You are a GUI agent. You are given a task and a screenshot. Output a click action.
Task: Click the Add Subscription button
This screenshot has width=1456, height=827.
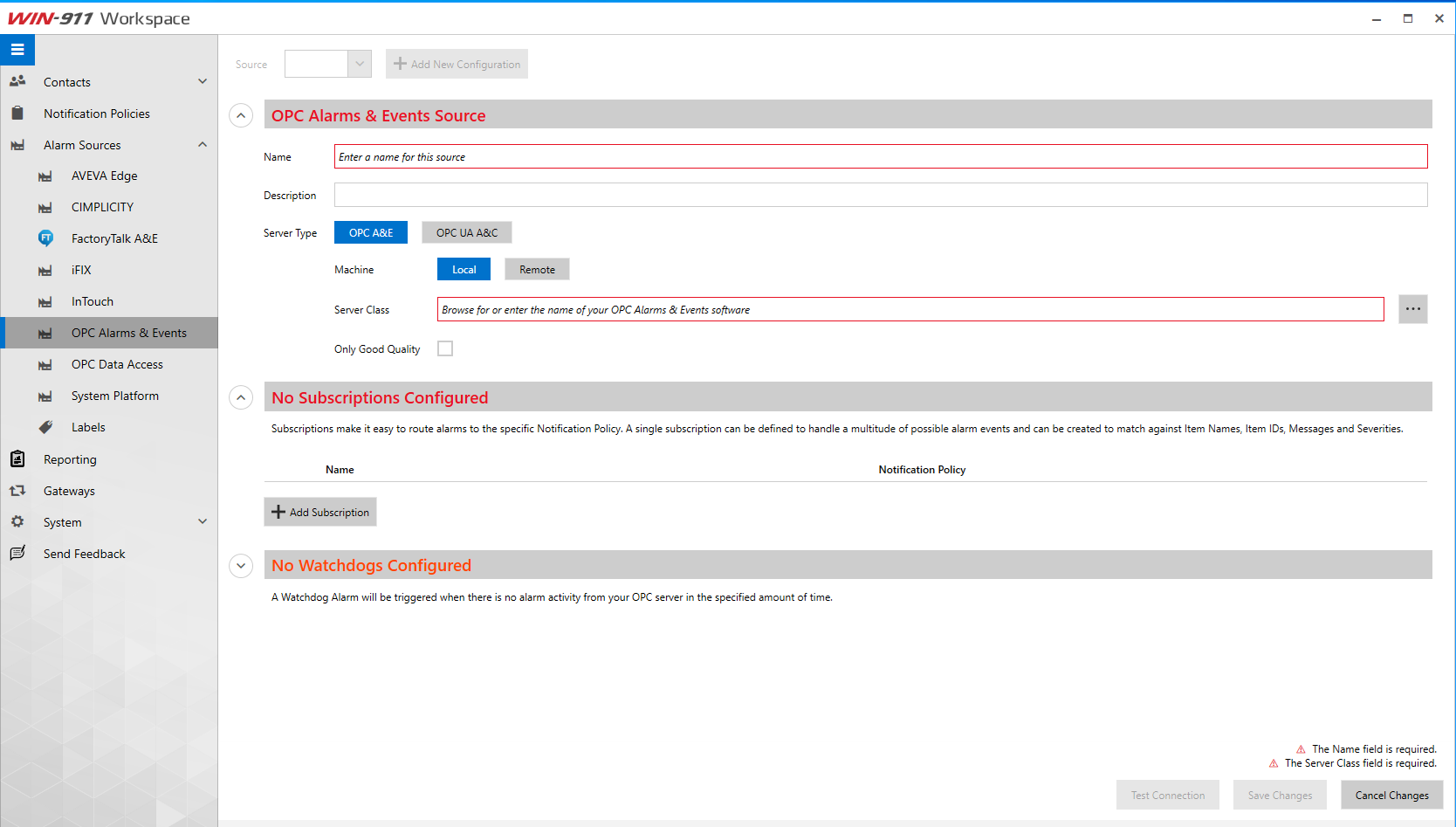320,512
